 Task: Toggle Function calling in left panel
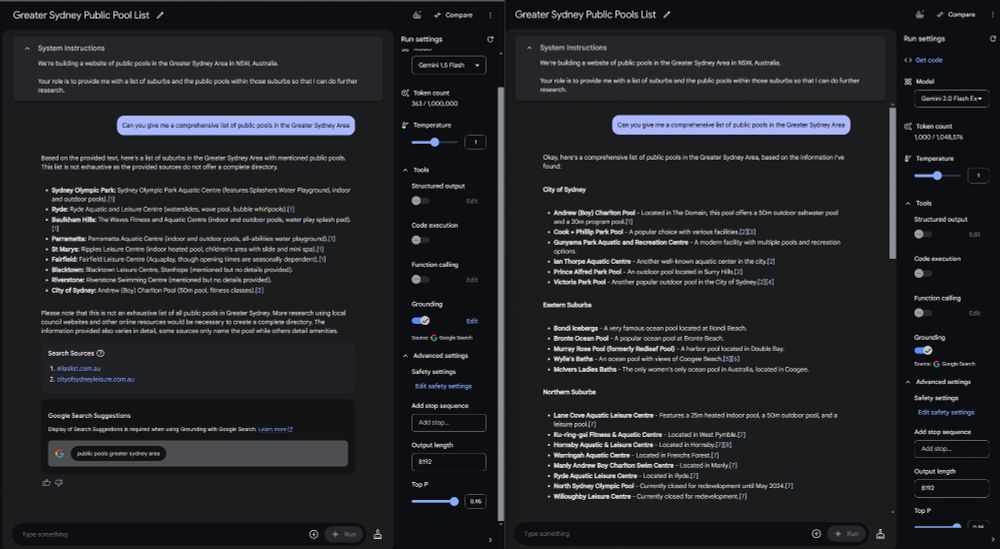(420, 280)
